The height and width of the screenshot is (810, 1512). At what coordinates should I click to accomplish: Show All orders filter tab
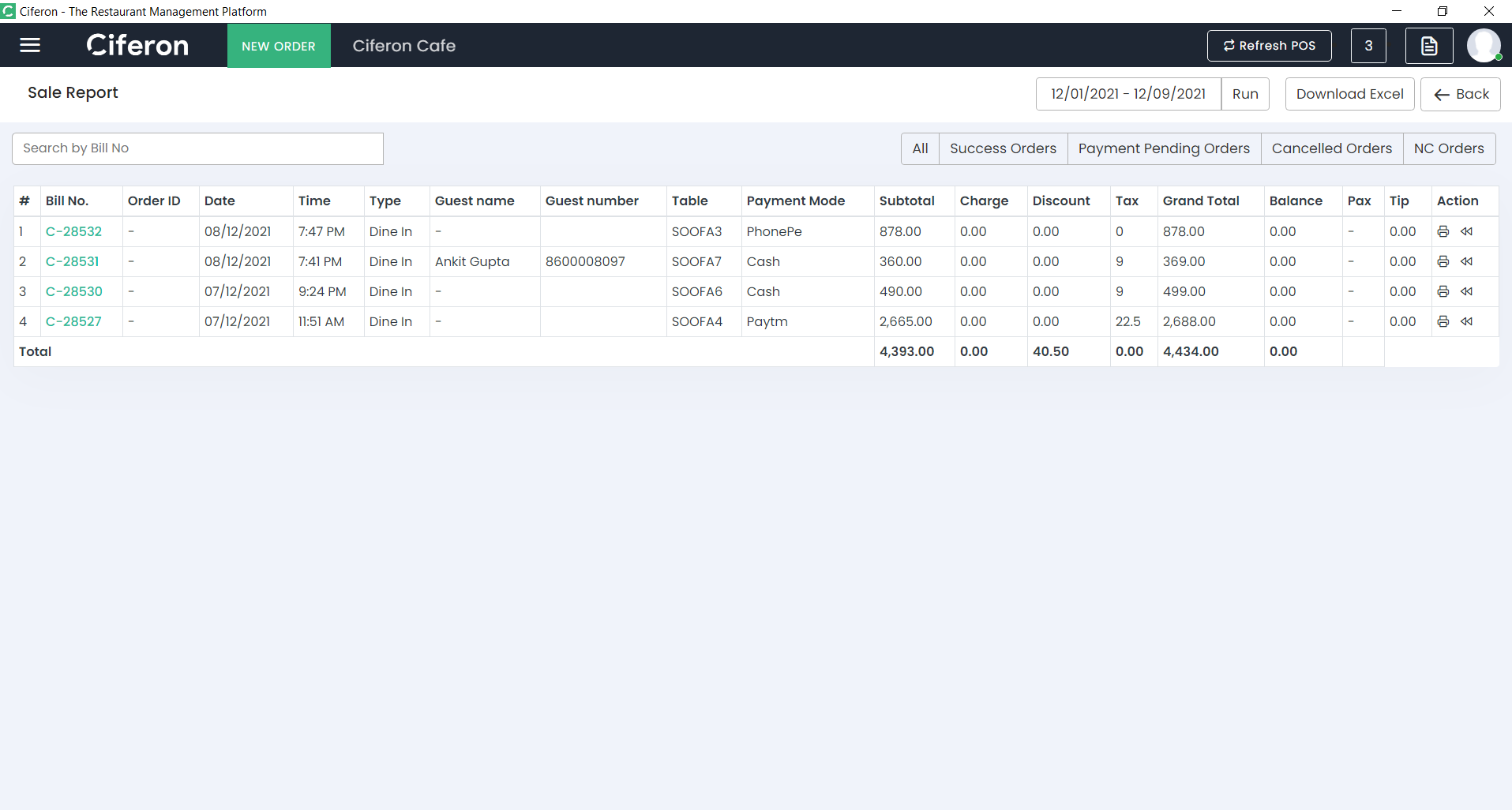920,148
